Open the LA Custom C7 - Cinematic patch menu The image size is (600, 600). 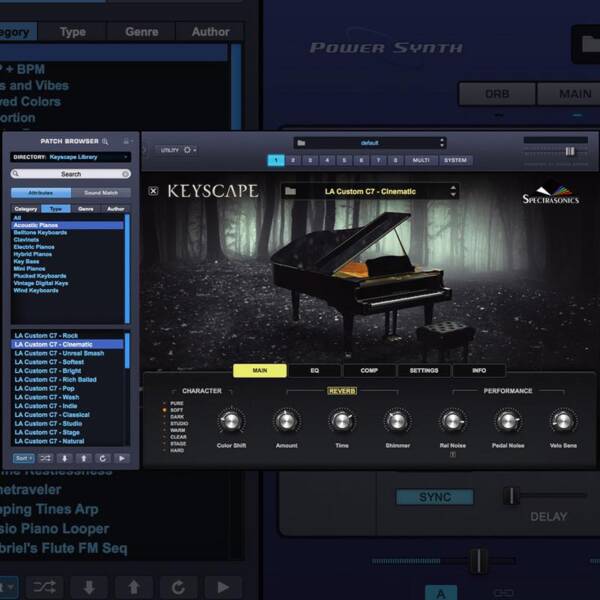(370, 191)
